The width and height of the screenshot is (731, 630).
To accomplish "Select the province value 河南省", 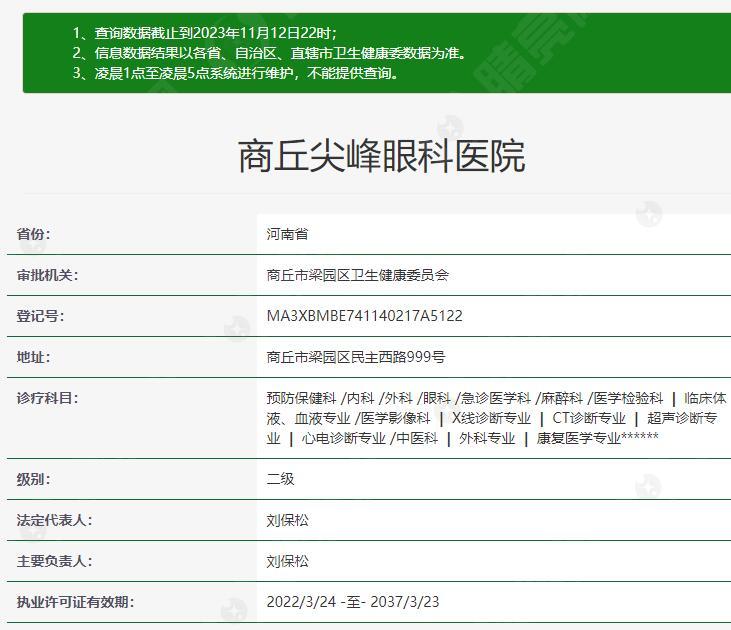I will (x=288, y=234).
